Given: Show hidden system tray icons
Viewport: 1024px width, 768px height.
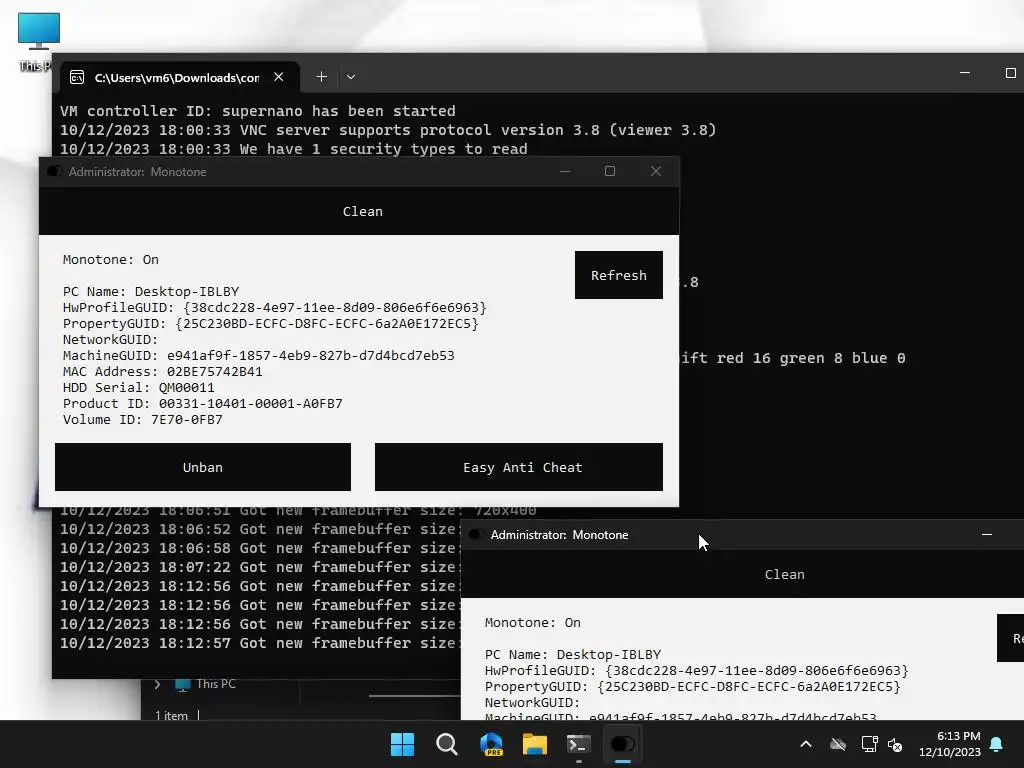Looking at the screenshot, I should pos(806,744).
